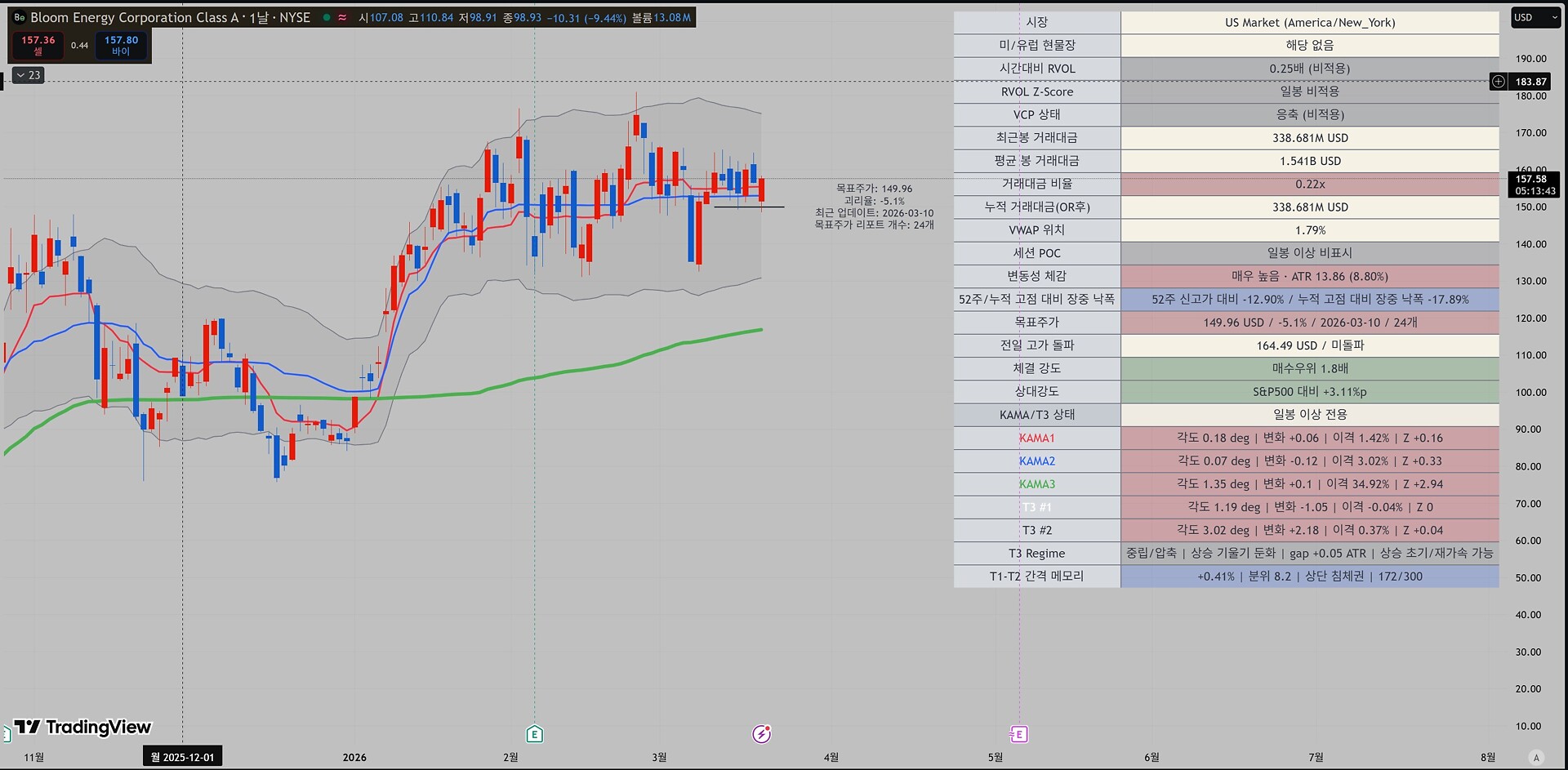Click the '164.49 USD / 미돌파' cell
The height and width of the screenshot is (770, 1568).
[x=1310, y=345]
